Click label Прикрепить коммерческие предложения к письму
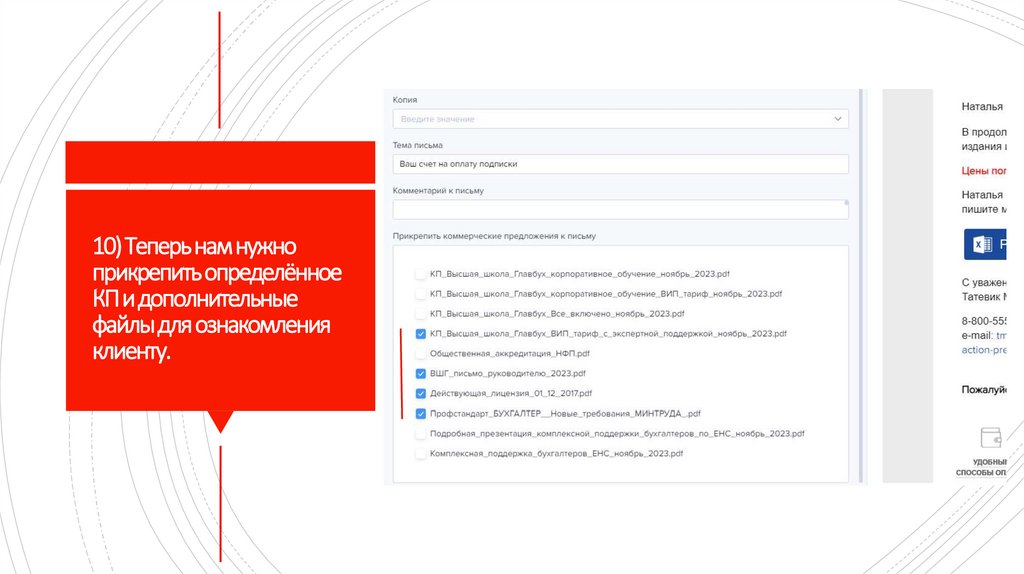 494,236
